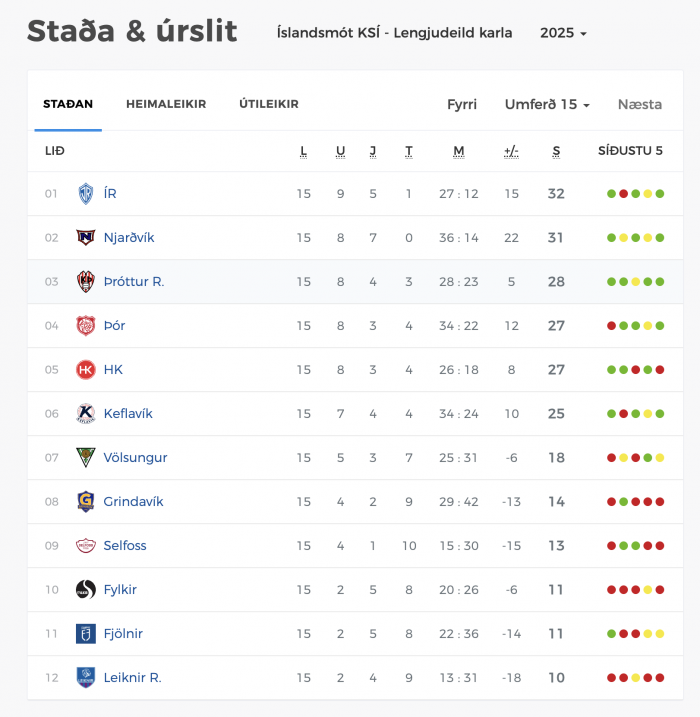Click the red HK team logo

pyautogui.click(x=85, y=369)
